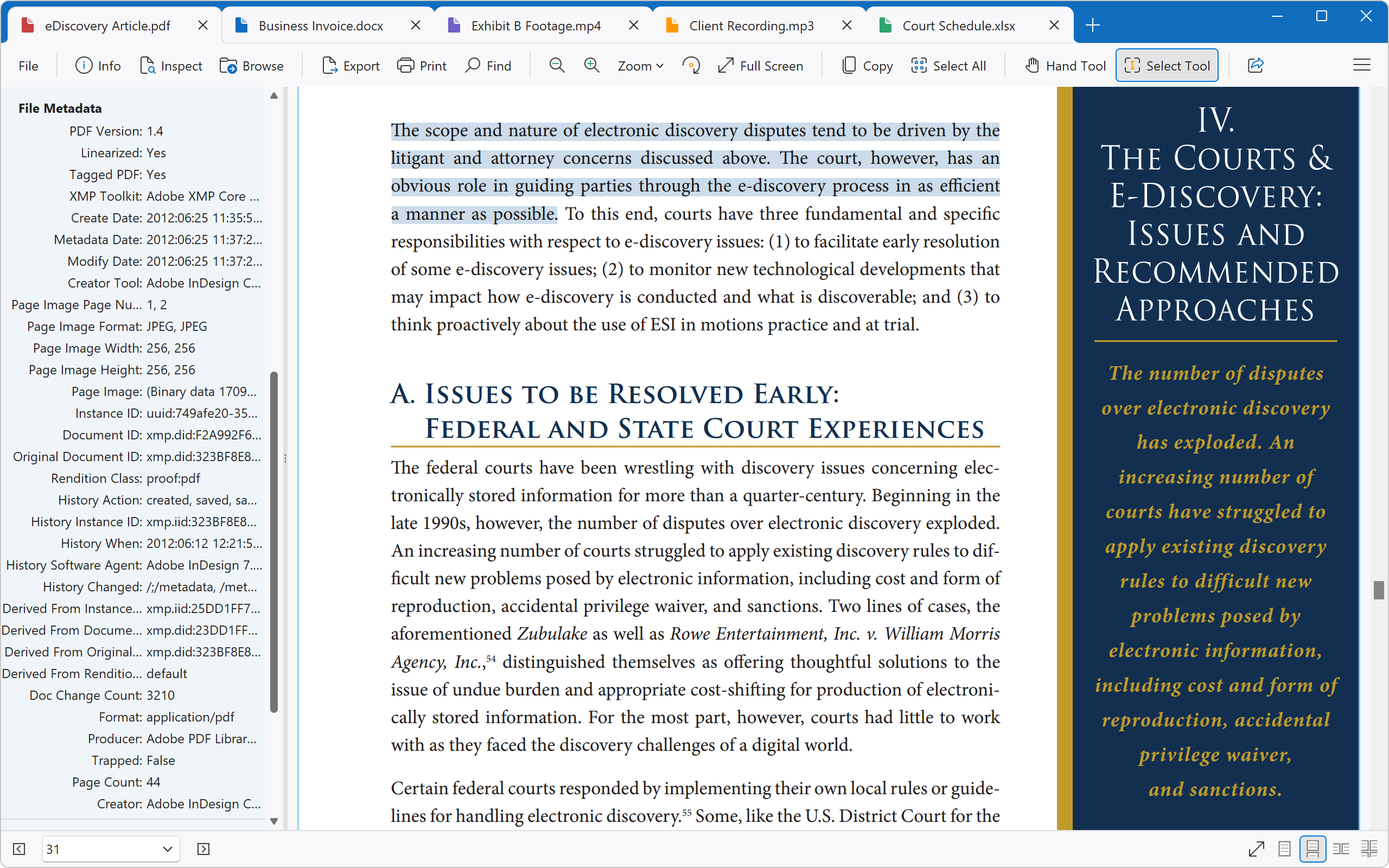Go to the next page arrow
Image resolution: width=1389 pixels, height=868 pixels.
point(203,848)
